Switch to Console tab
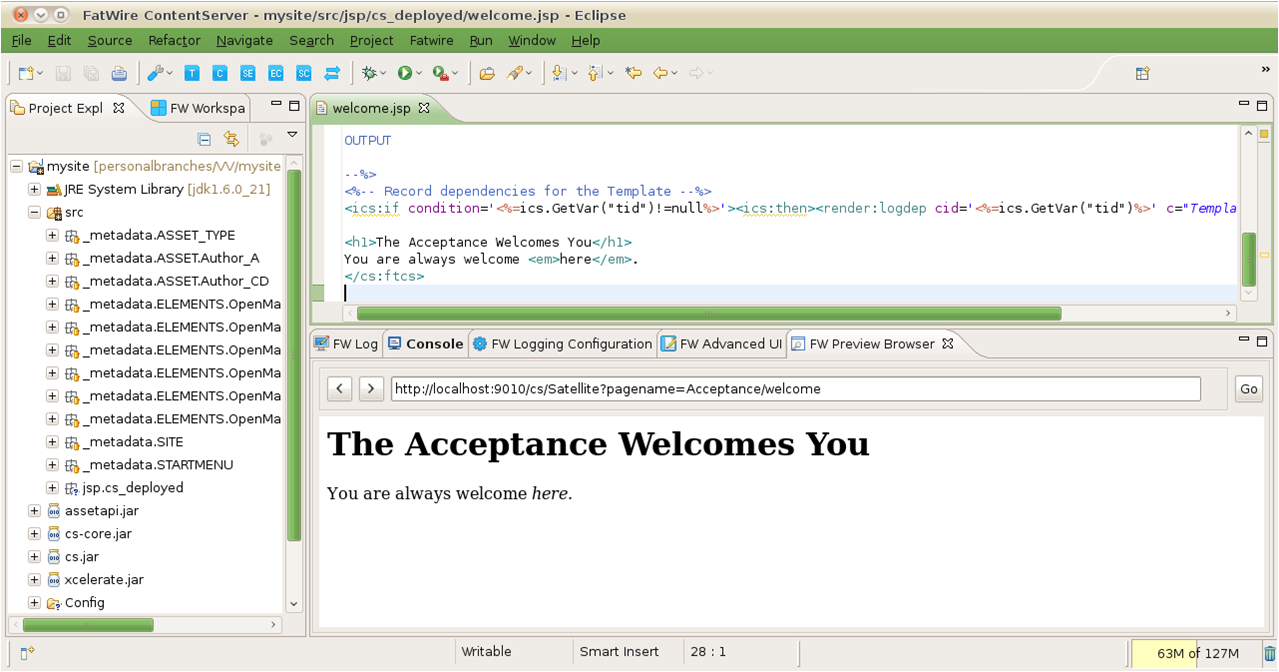 point(425,344)
